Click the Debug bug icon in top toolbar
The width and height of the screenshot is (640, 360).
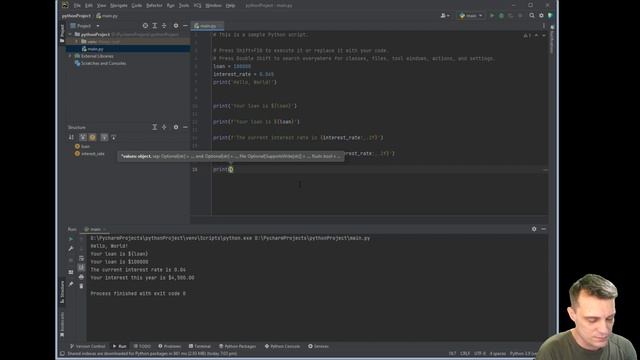[x=501, y=16]
